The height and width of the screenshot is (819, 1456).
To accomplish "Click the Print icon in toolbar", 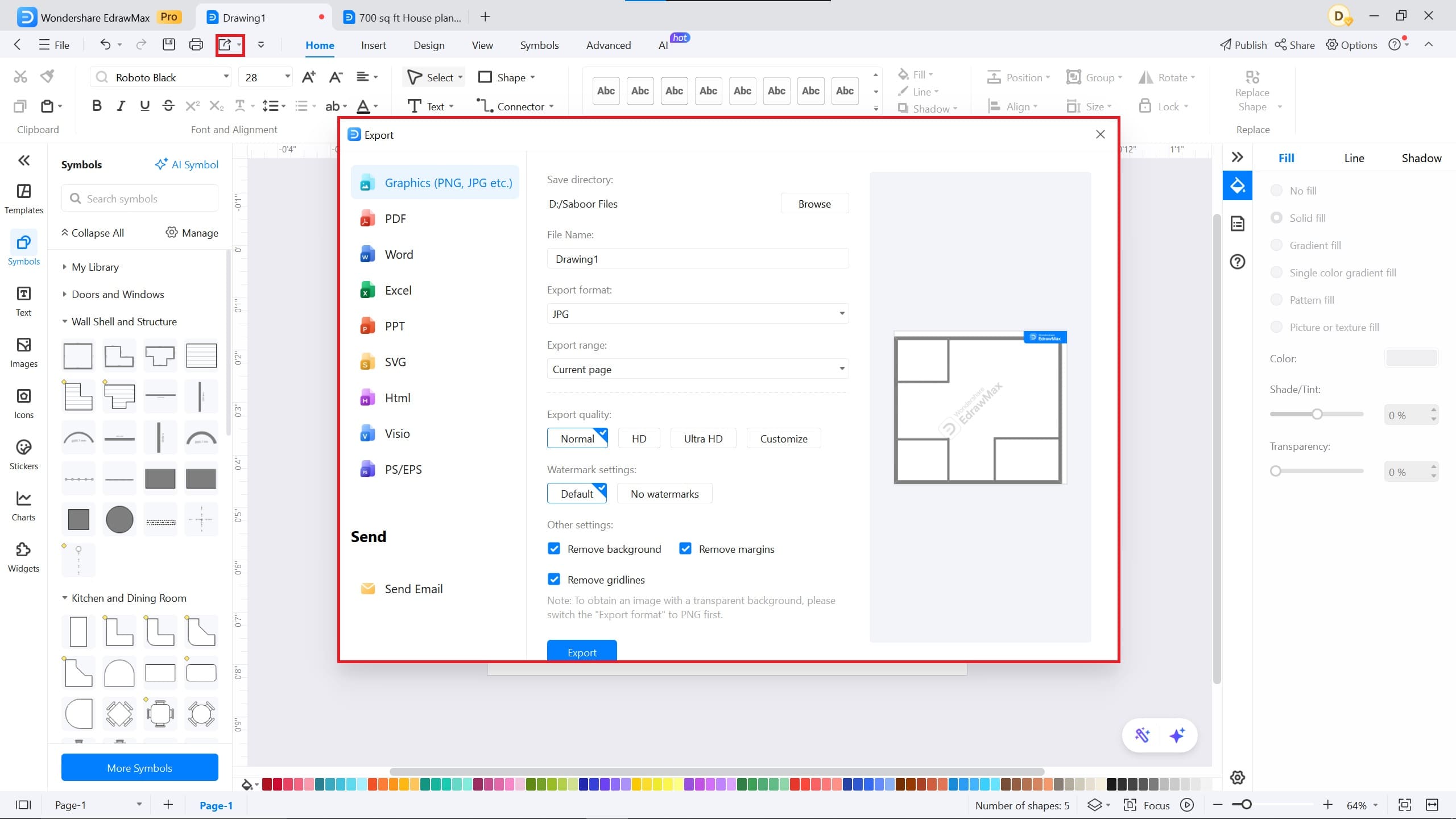I will coord(196,44).
